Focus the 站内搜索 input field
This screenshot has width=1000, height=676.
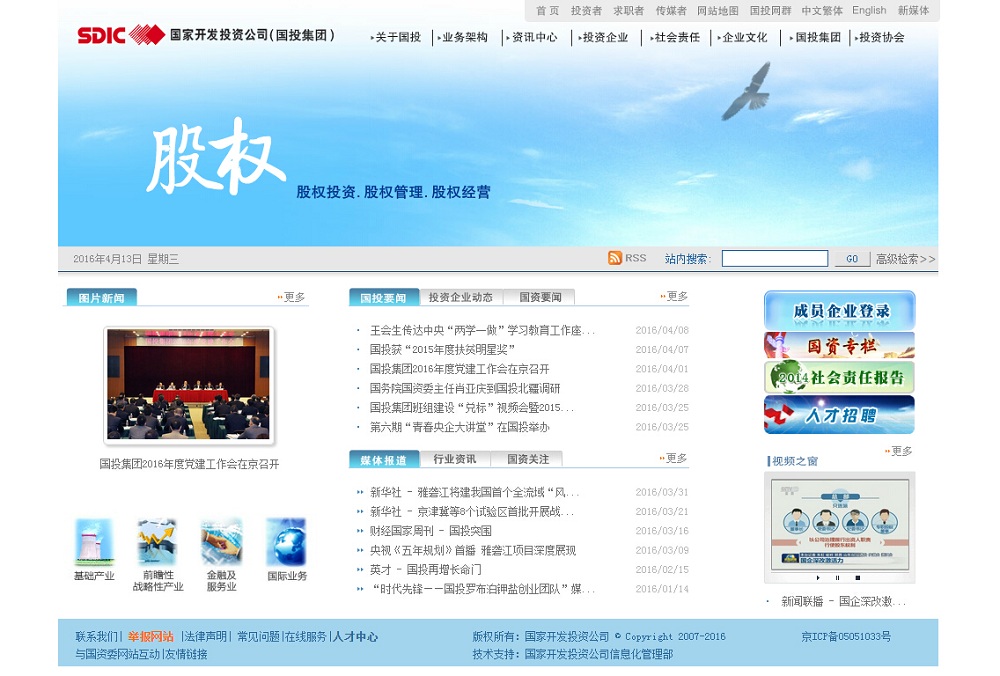pos(775,258)
